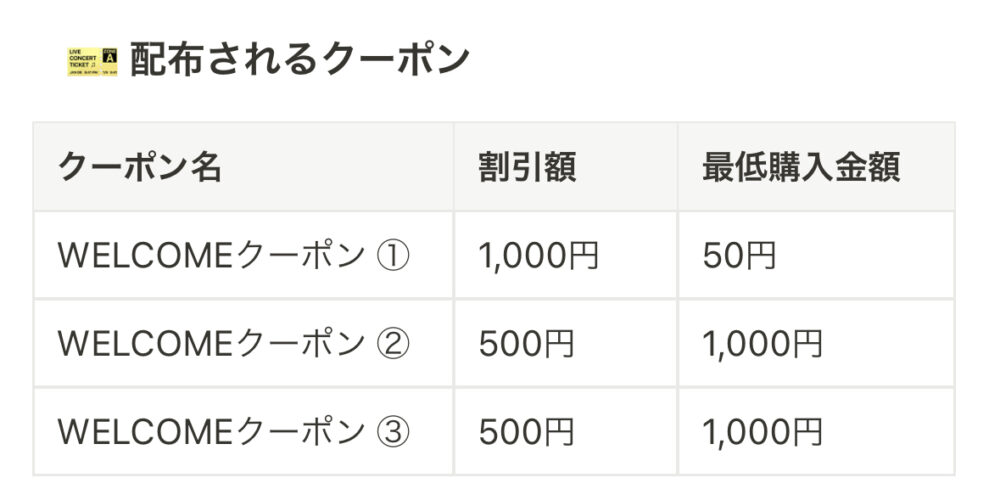Click the 割引額 column header
Screen dimensions: 1000x489
pos(527,168)
